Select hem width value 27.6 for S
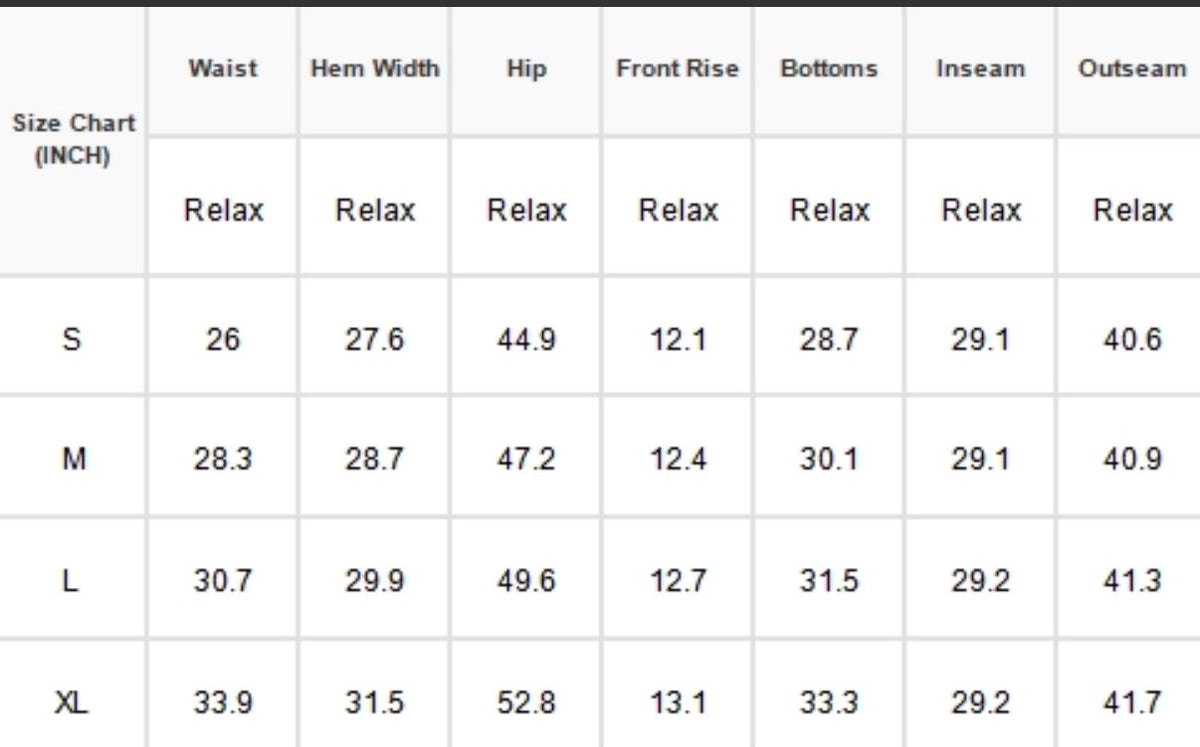Screen dimensions: 1200x747 [375, 339]
